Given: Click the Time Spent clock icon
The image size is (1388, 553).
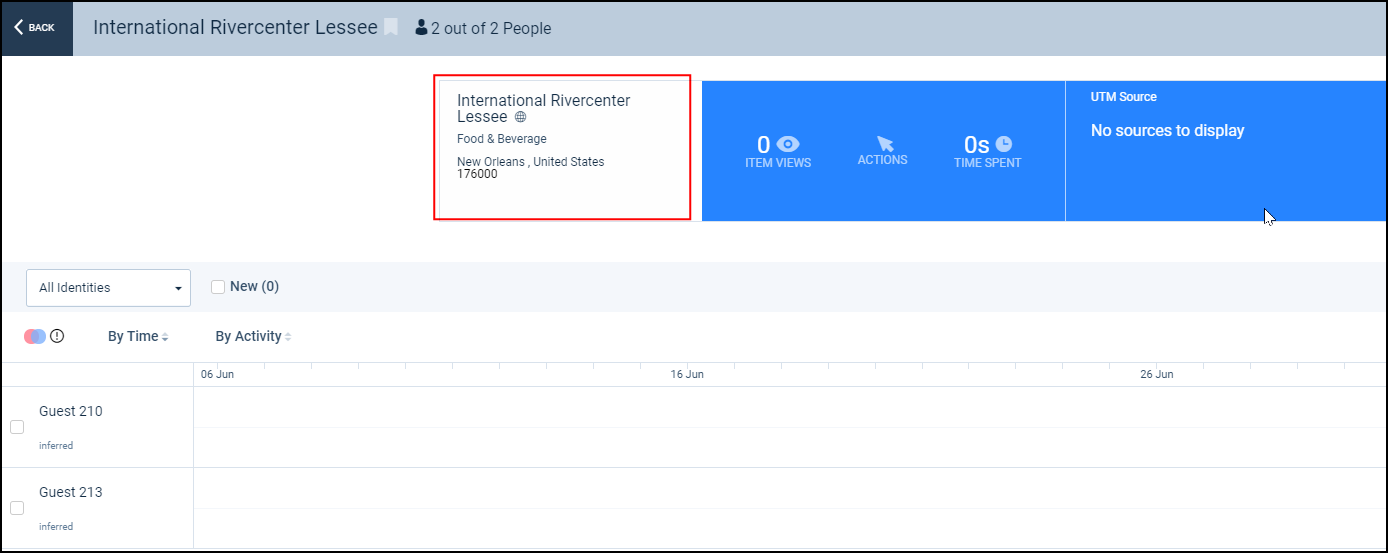Looking at the screenshot, I should (1004, 145).
